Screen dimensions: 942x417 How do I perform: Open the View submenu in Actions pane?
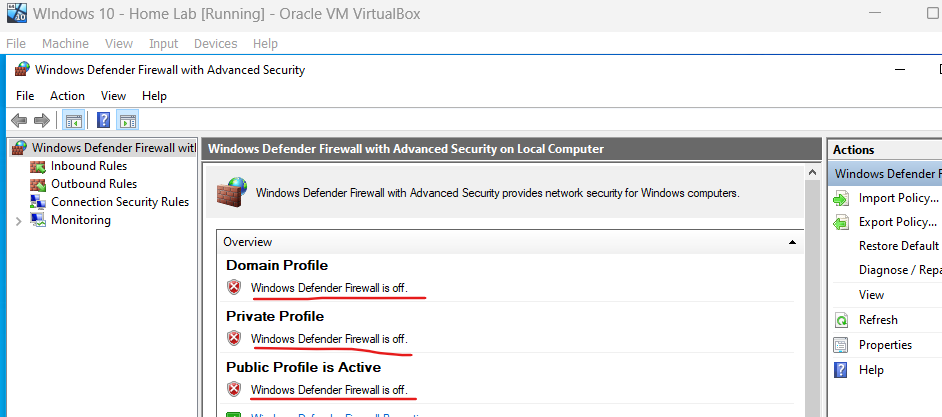click(871, 295)
